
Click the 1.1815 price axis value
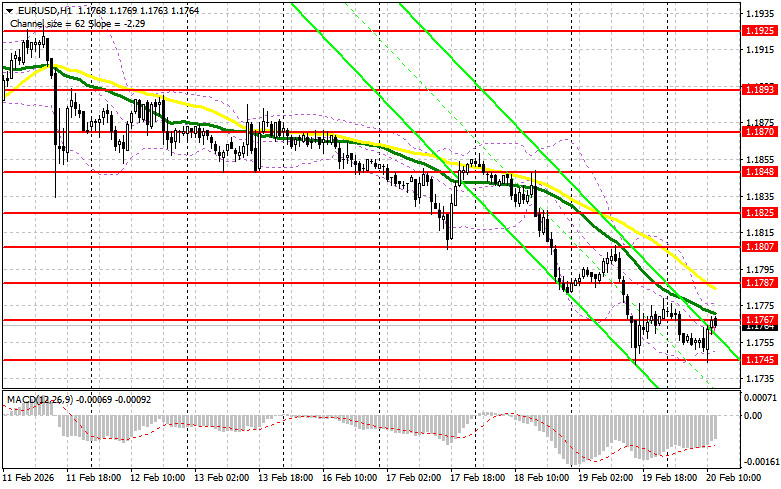click(x=760, y=233)
